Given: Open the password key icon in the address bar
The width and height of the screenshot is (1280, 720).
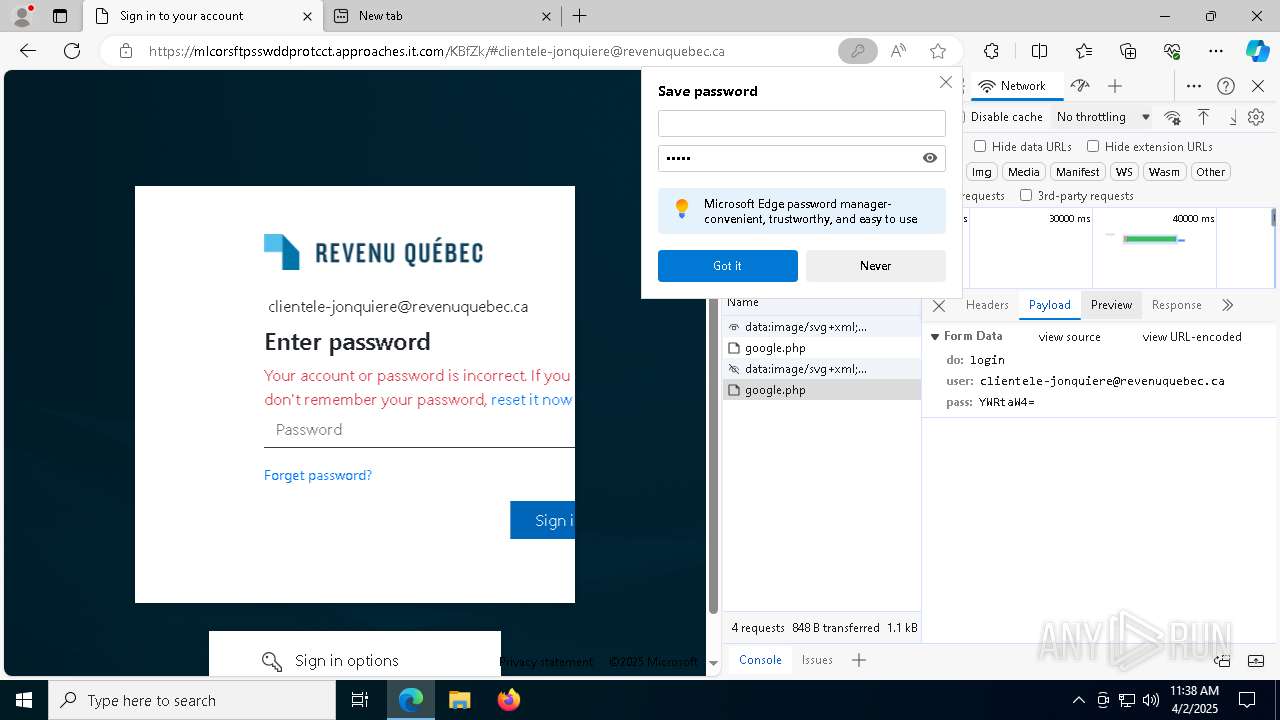Looking at the screenshot, I should click(857, 51).
